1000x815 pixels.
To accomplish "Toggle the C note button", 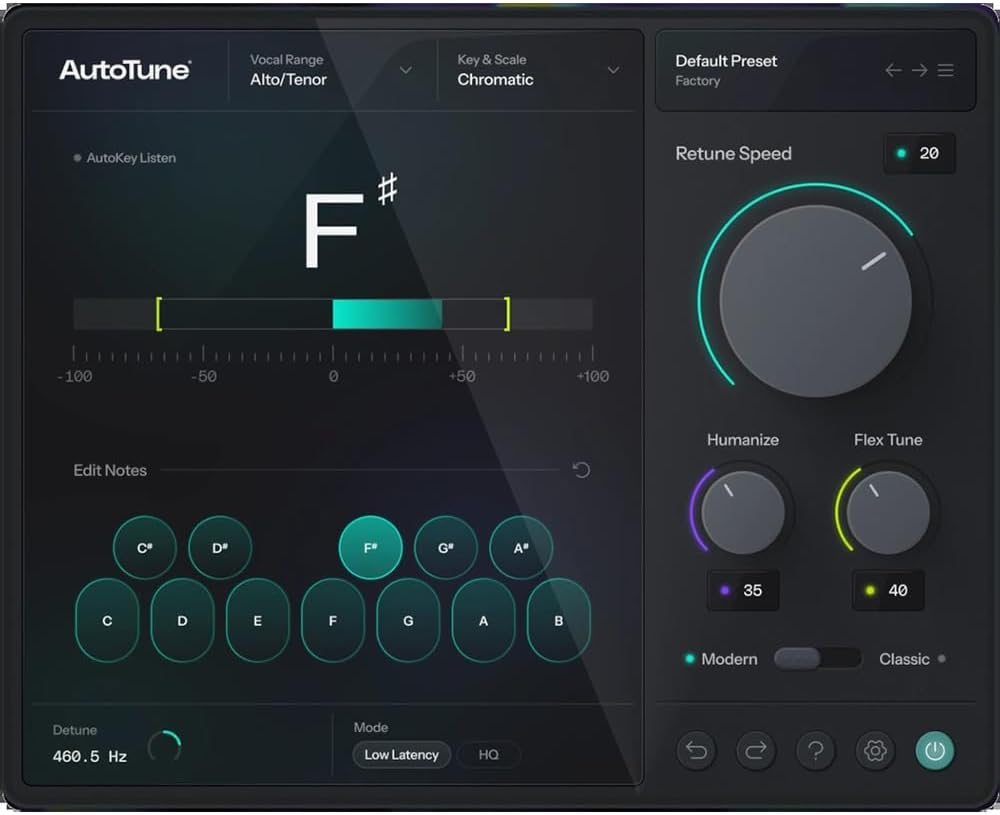I will (x=107, y=620).
